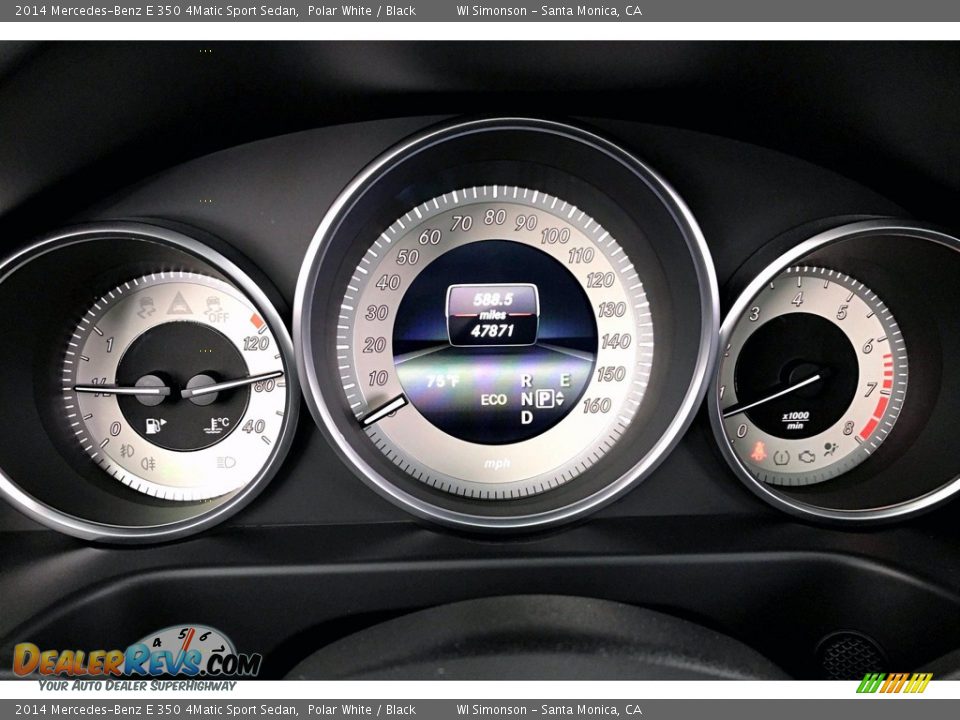
Task: Click the D gear letter
Action: pyautogui.click(x=527, y=418)
